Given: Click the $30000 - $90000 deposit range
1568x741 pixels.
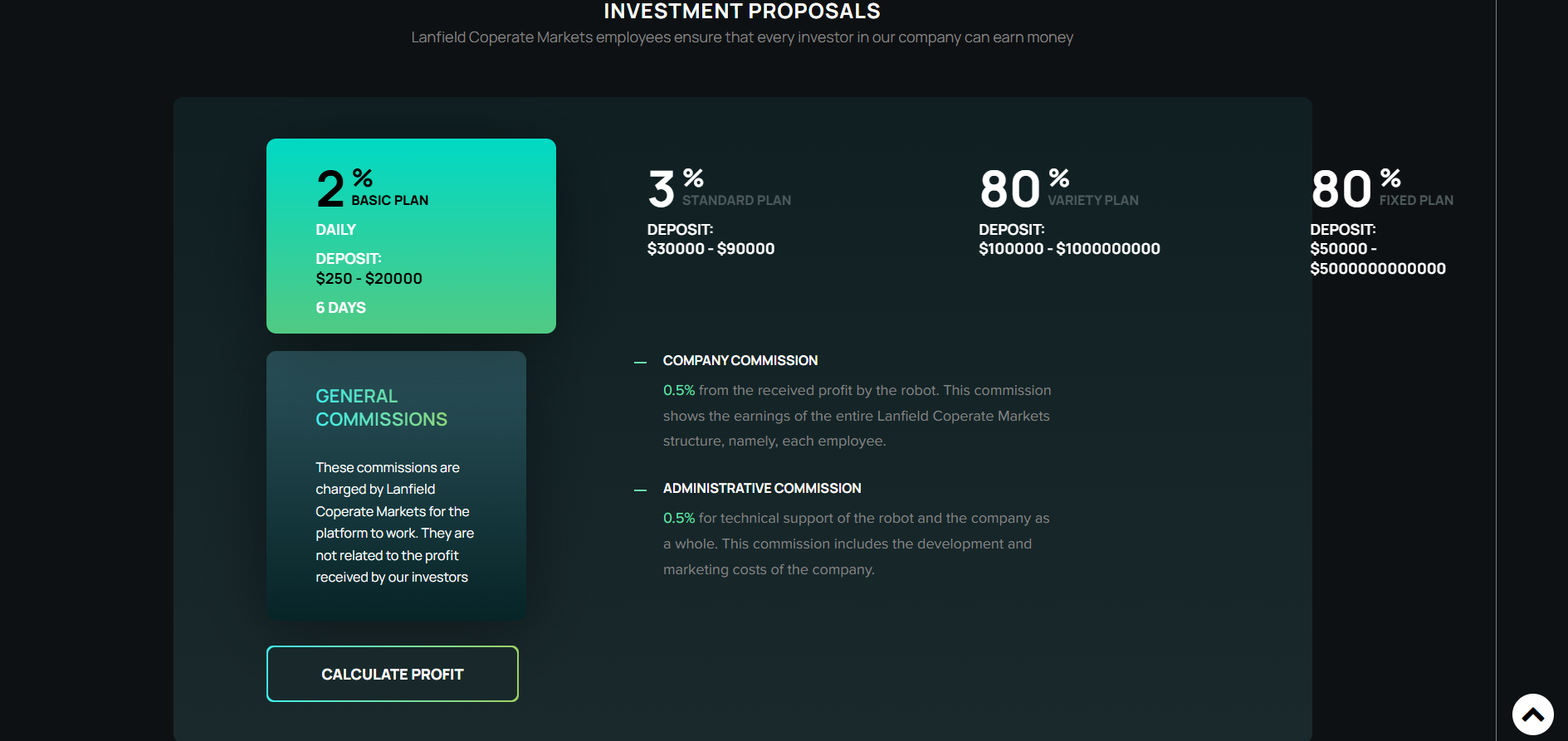Looking at the screenshot, I should pos(711,249).
